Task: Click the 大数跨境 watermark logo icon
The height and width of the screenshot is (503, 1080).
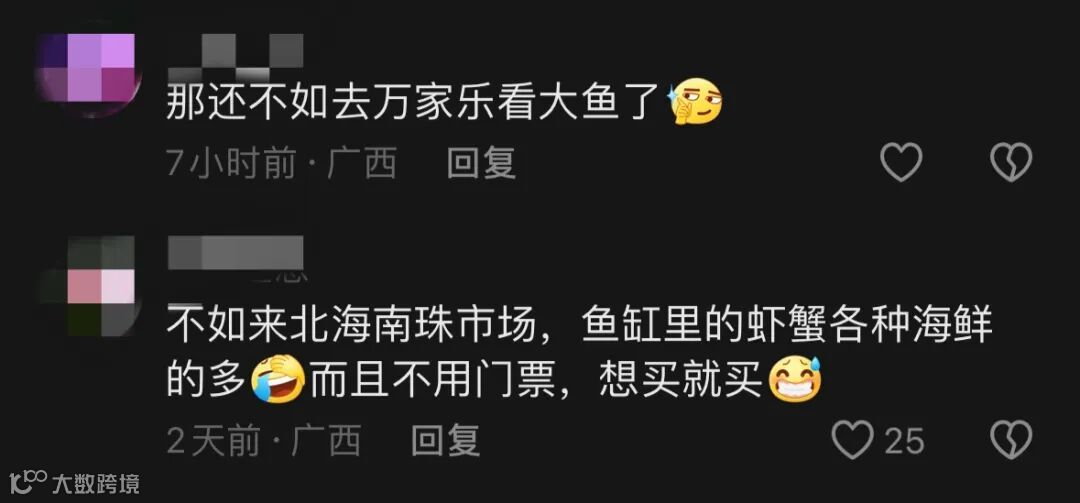Action: pyautogui.click(x=28, y=482)
